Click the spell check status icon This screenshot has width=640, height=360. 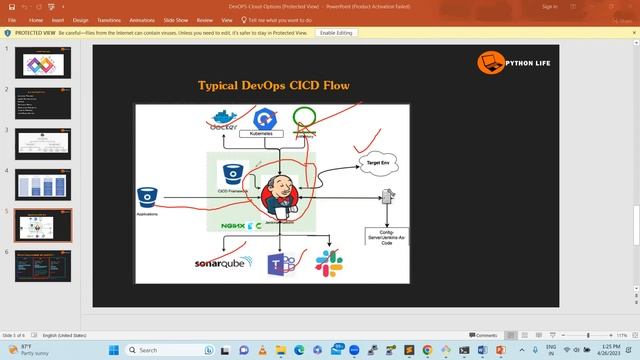pyautogui.click(x=34, y=335)
